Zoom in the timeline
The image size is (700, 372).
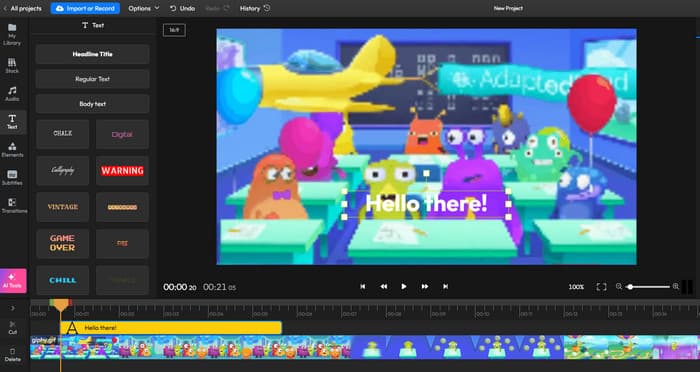point(676,287)
